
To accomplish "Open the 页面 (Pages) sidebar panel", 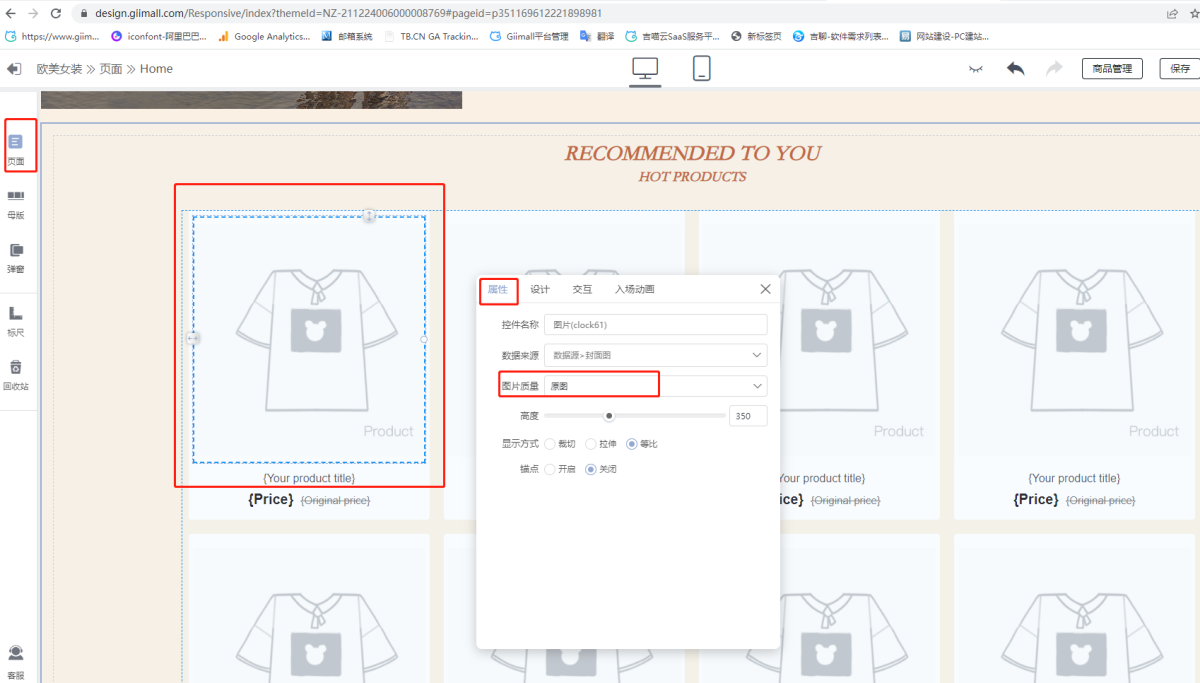I will (16, 146).
